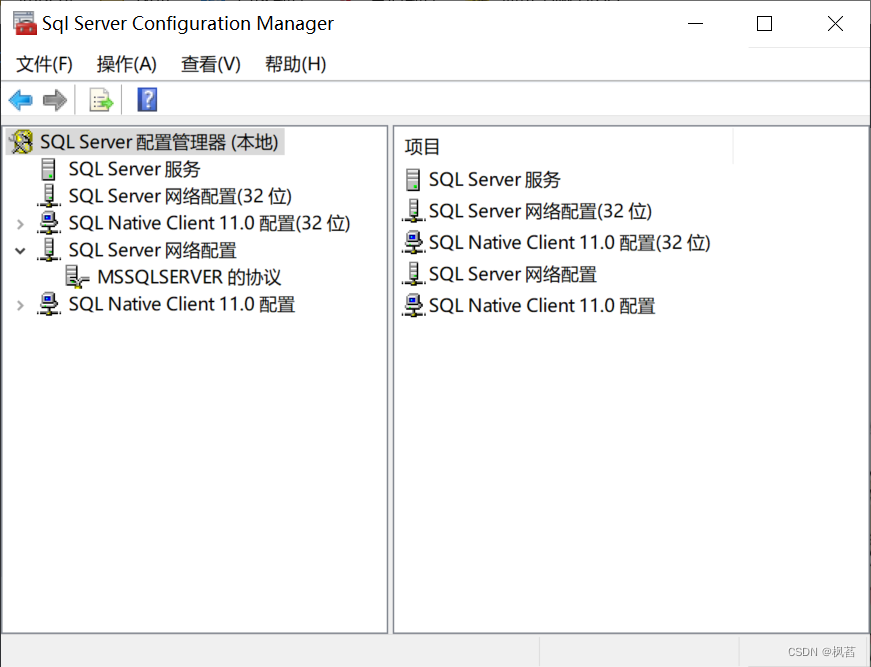Screen dimensions: 871x667
Task: Open the 查看(V) menu
Action: 210,64
